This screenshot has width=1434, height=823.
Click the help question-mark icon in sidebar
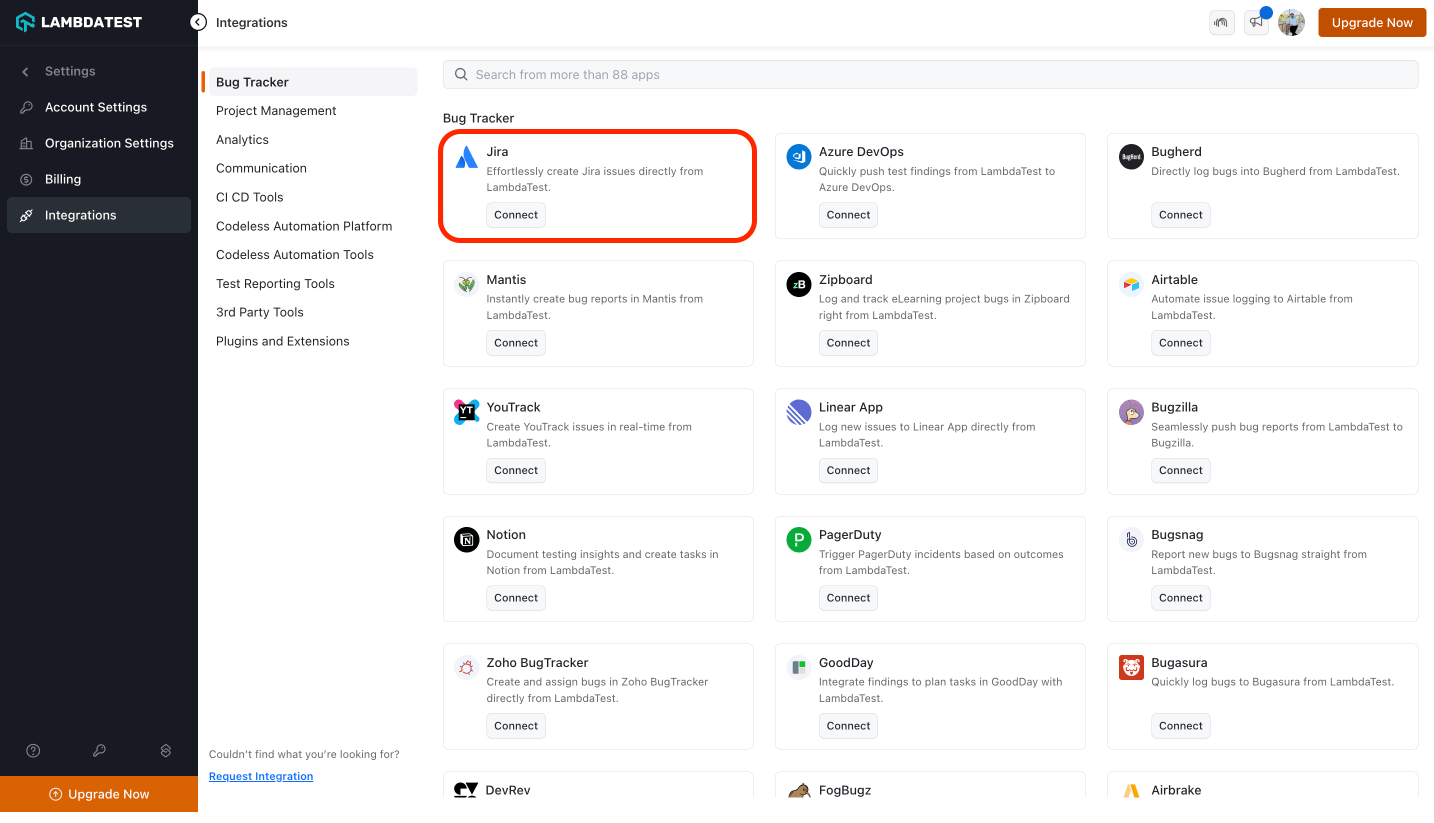(x=32, y=750)
